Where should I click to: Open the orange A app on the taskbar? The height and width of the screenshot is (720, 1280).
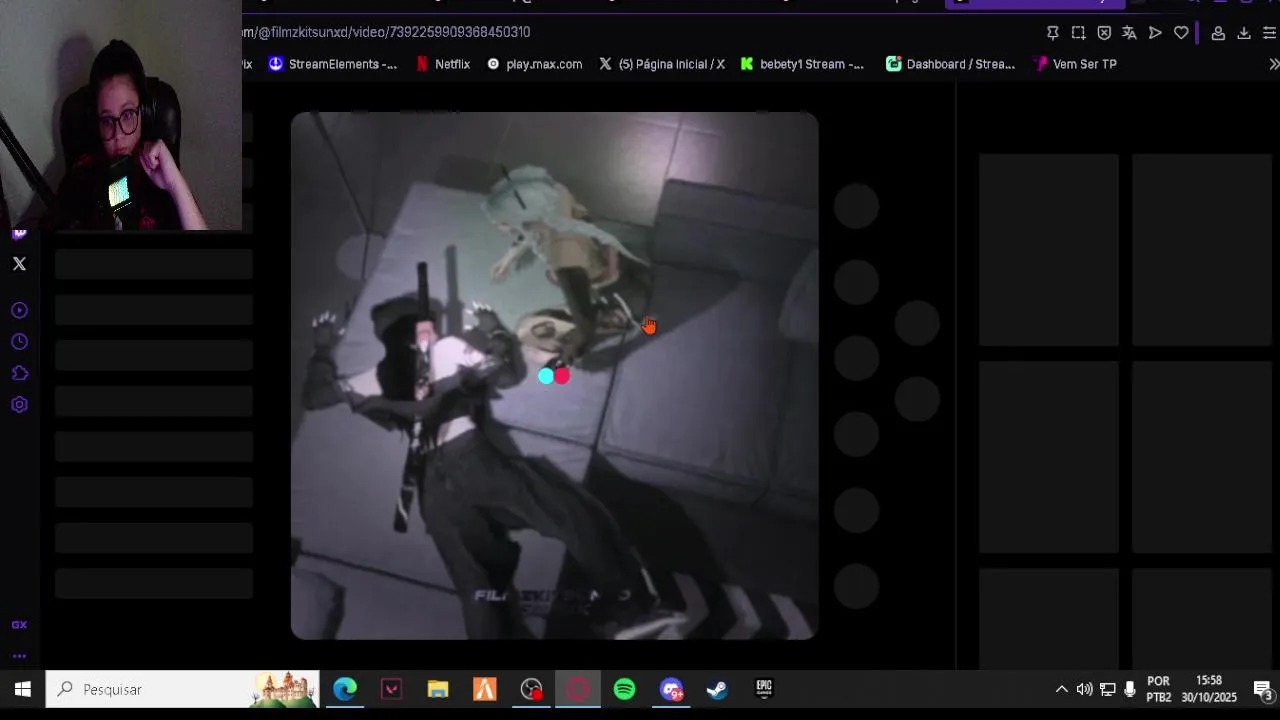pos(485,689)
